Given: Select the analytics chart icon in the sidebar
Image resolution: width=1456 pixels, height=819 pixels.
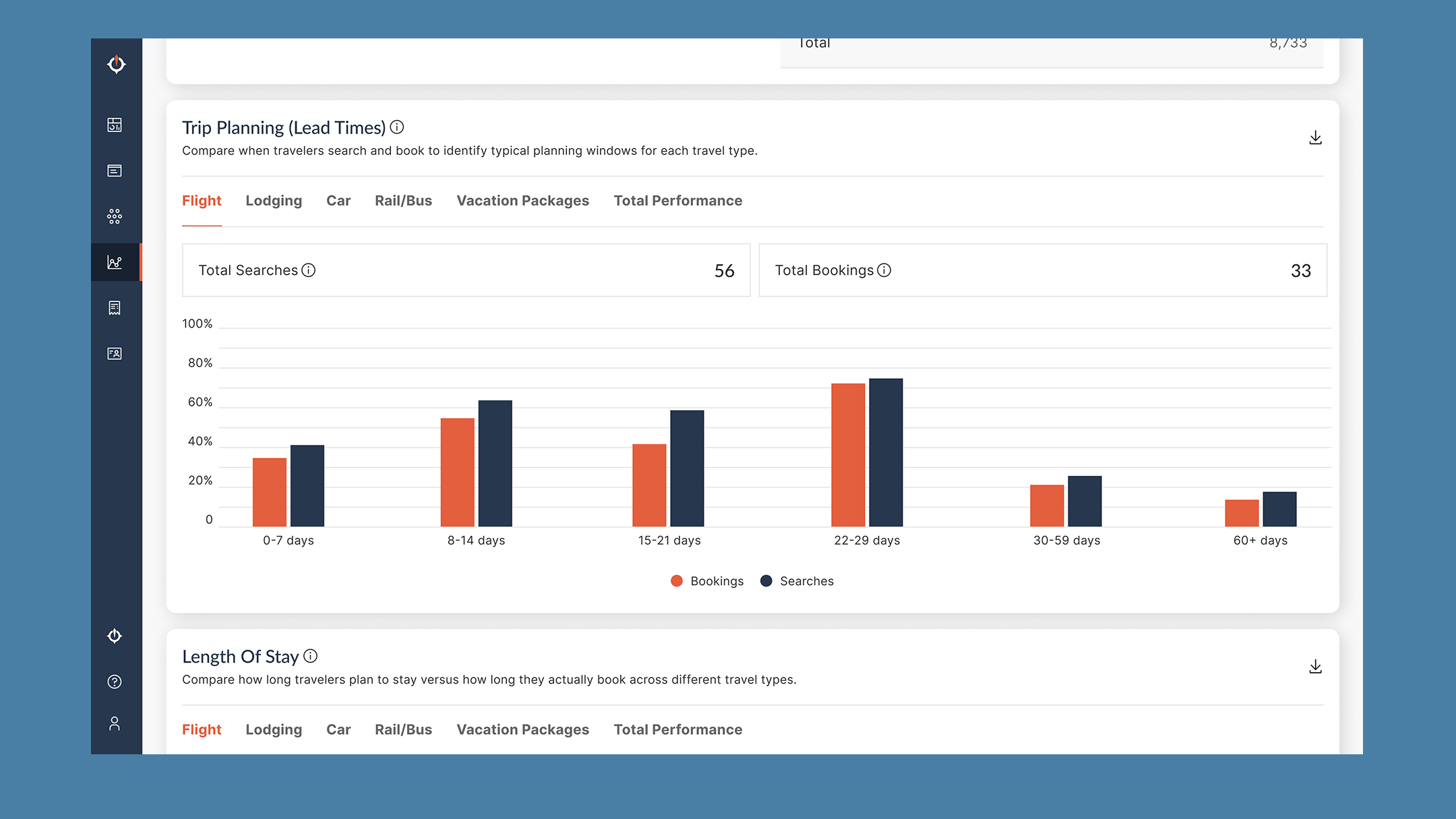Looking at the screenshot, I should tap(115, 262).
